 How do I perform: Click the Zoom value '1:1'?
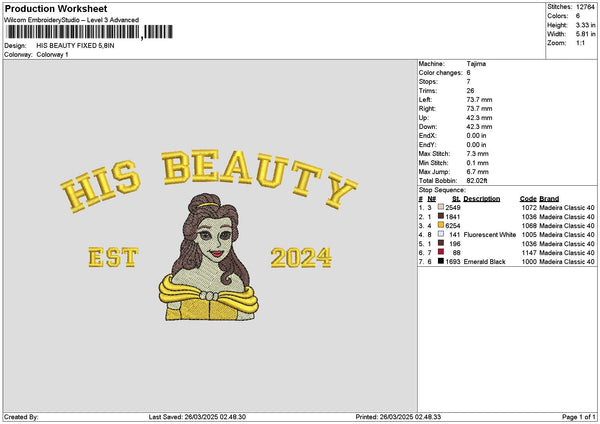pos(580,43)
